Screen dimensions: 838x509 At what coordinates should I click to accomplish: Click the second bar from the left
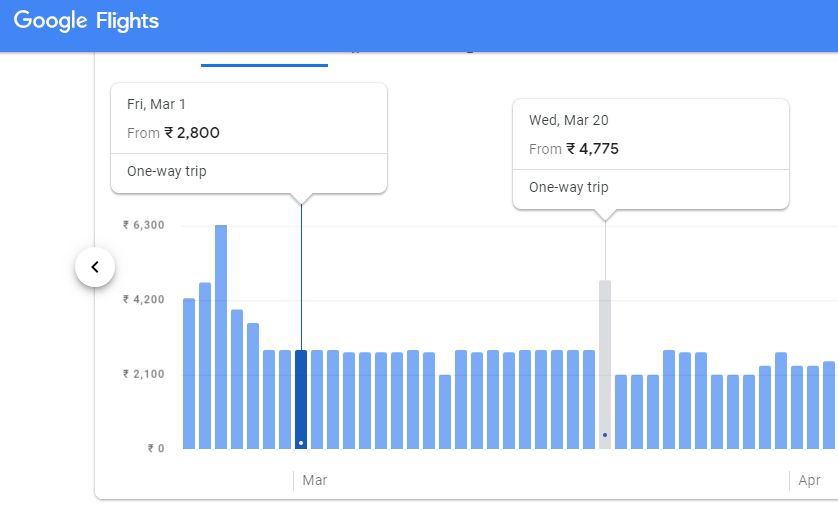pyautogui.click(x=205, y=365)
